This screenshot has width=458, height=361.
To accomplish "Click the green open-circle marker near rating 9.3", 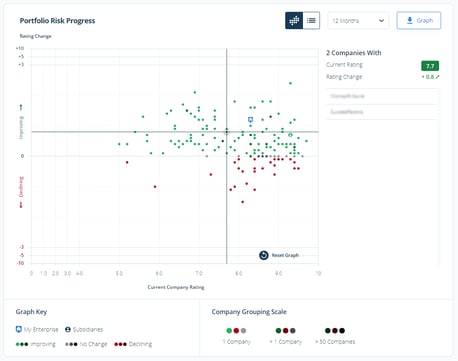I will click(x=290, y=135).
